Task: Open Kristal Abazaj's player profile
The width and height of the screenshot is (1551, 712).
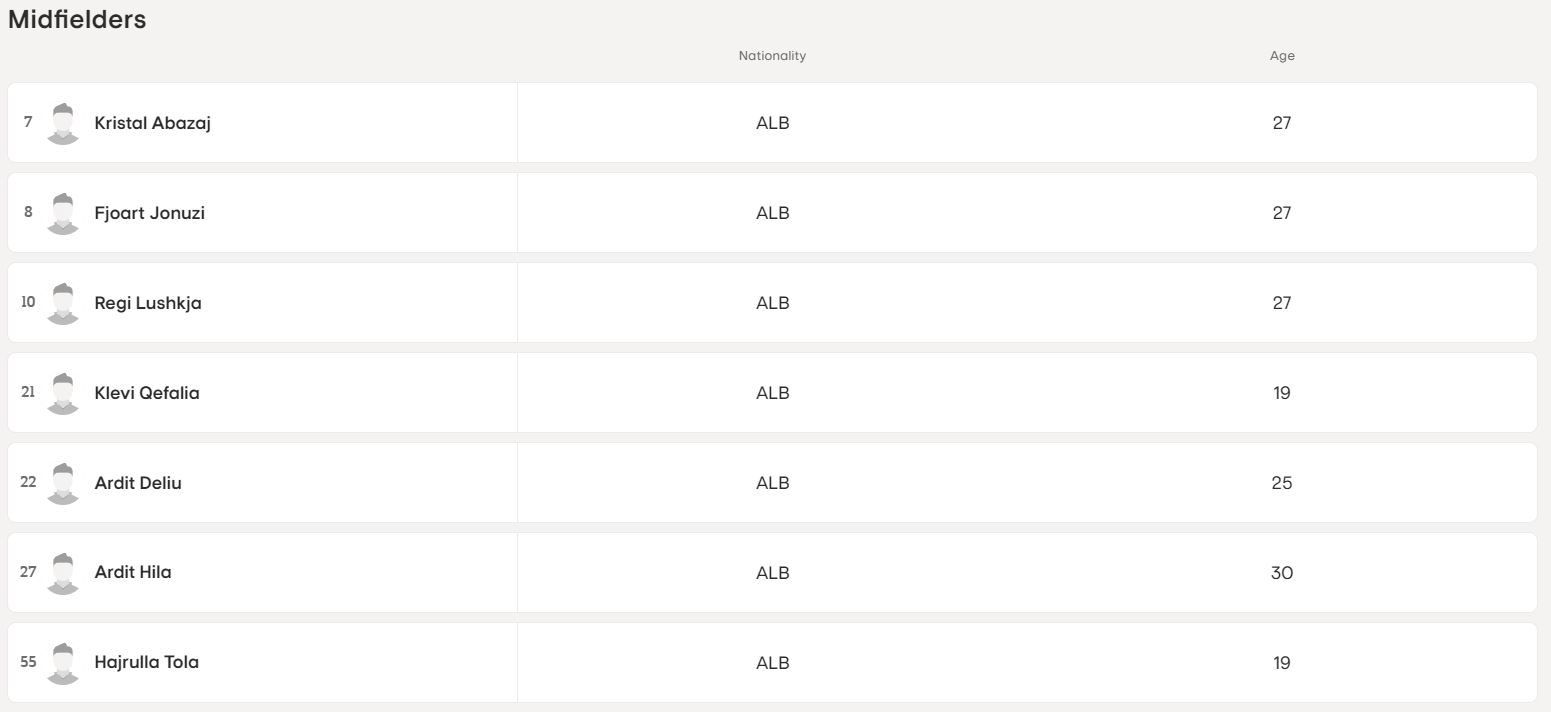Action: pos(152,123)
